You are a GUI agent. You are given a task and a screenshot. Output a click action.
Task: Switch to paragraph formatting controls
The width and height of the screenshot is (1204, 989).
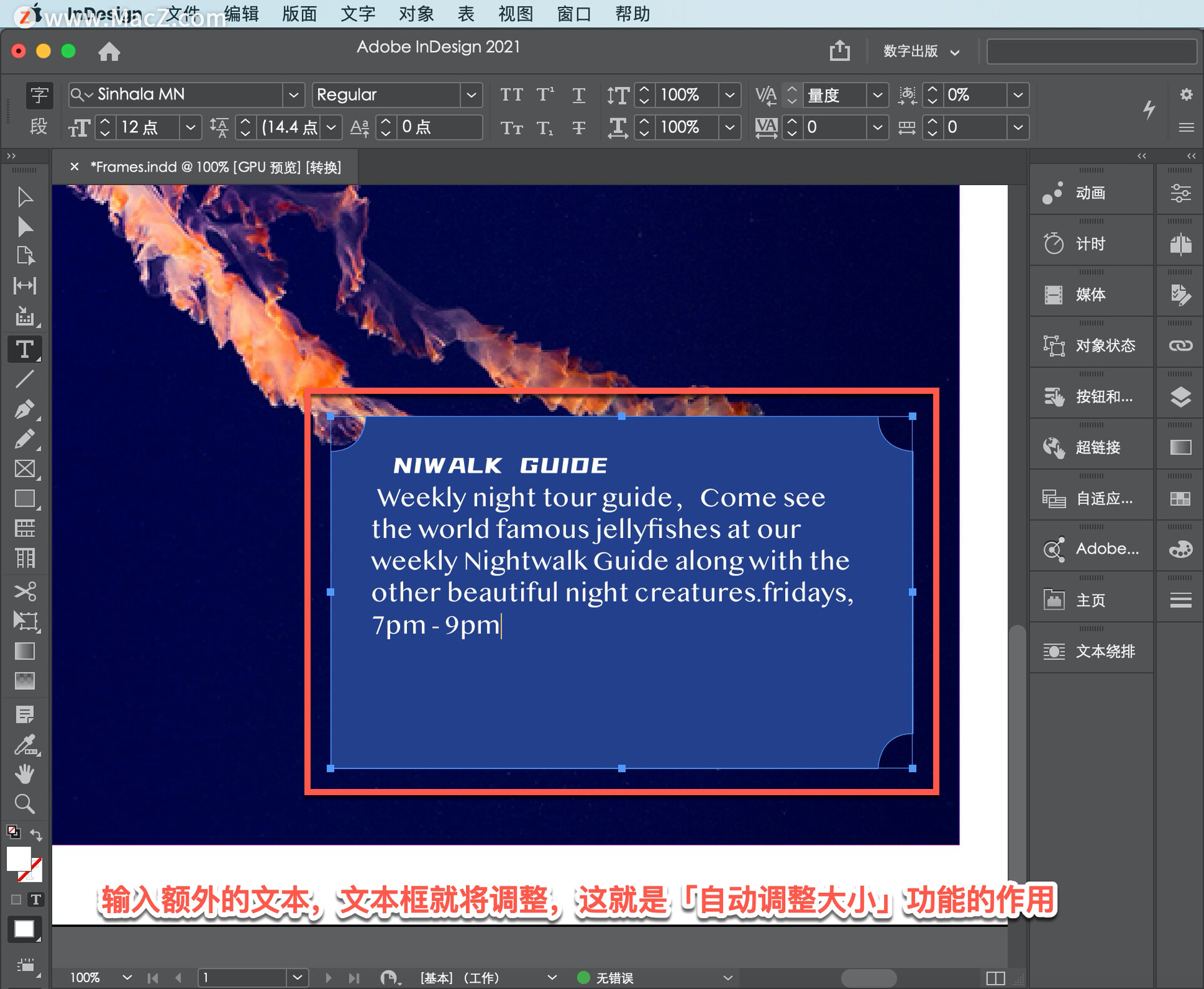pyautogui.click(x=39, y=127)
